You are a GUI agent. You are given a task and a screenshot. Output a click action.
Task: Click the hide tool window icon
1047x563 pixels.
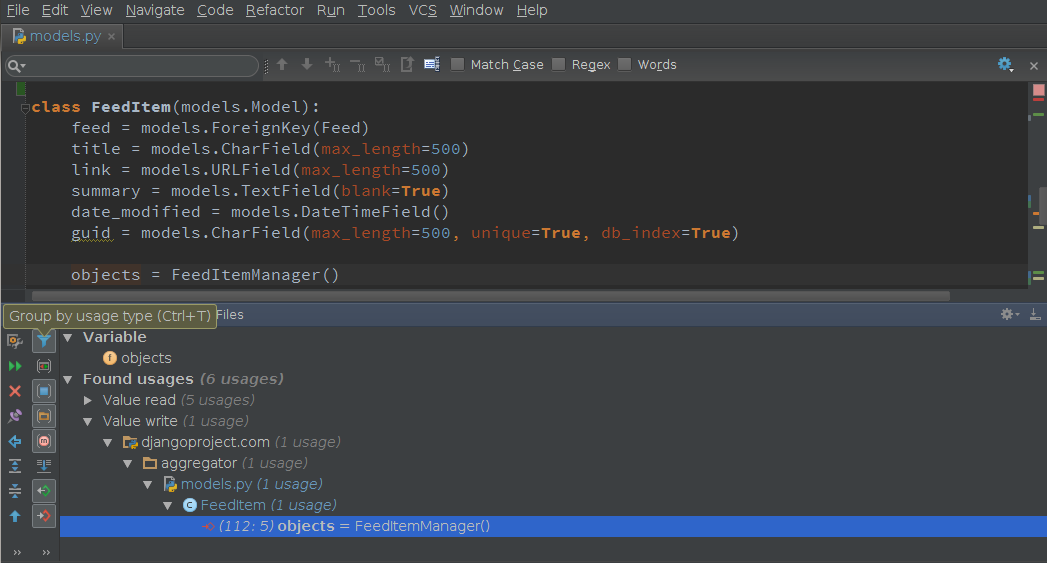(1034, 314)
